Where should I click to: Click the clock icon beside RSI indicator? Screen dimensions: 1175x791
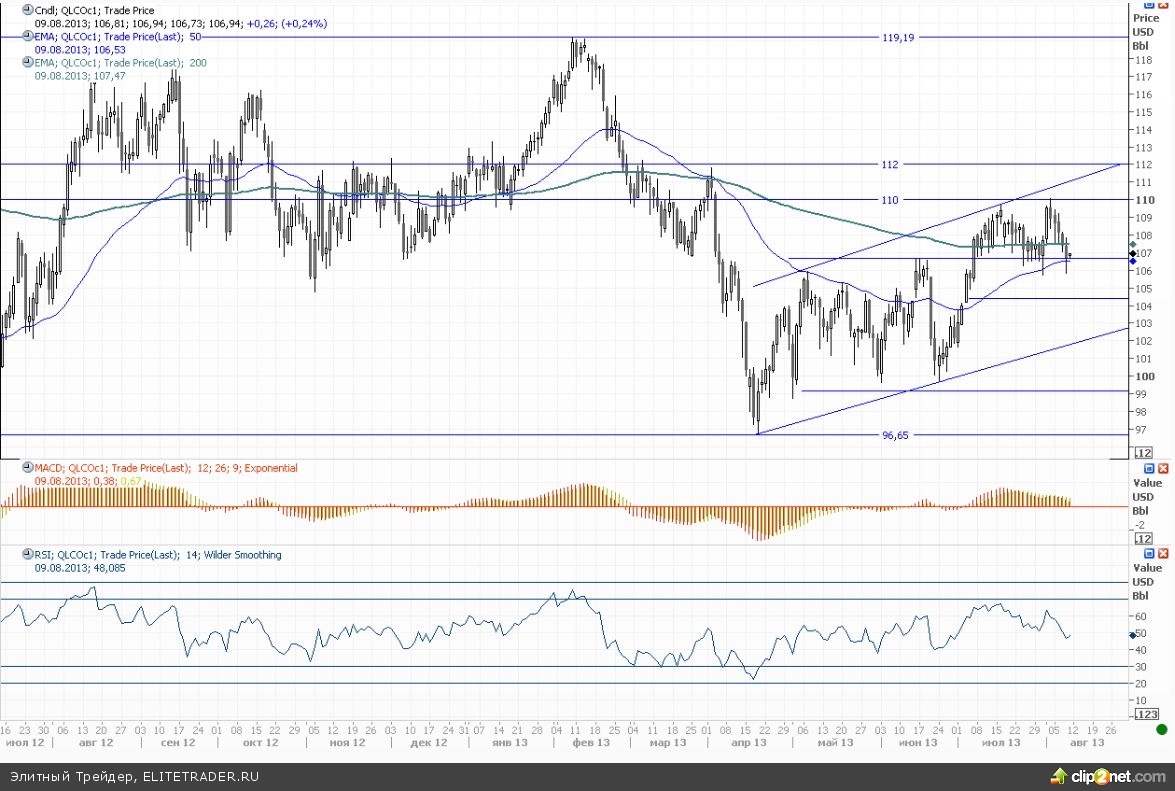pos(27,554)
